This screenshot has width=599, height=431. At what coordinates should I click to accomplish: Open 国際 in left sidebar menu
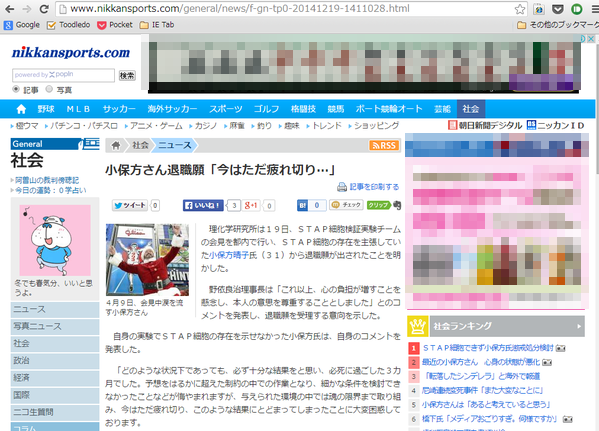[55, 395]
